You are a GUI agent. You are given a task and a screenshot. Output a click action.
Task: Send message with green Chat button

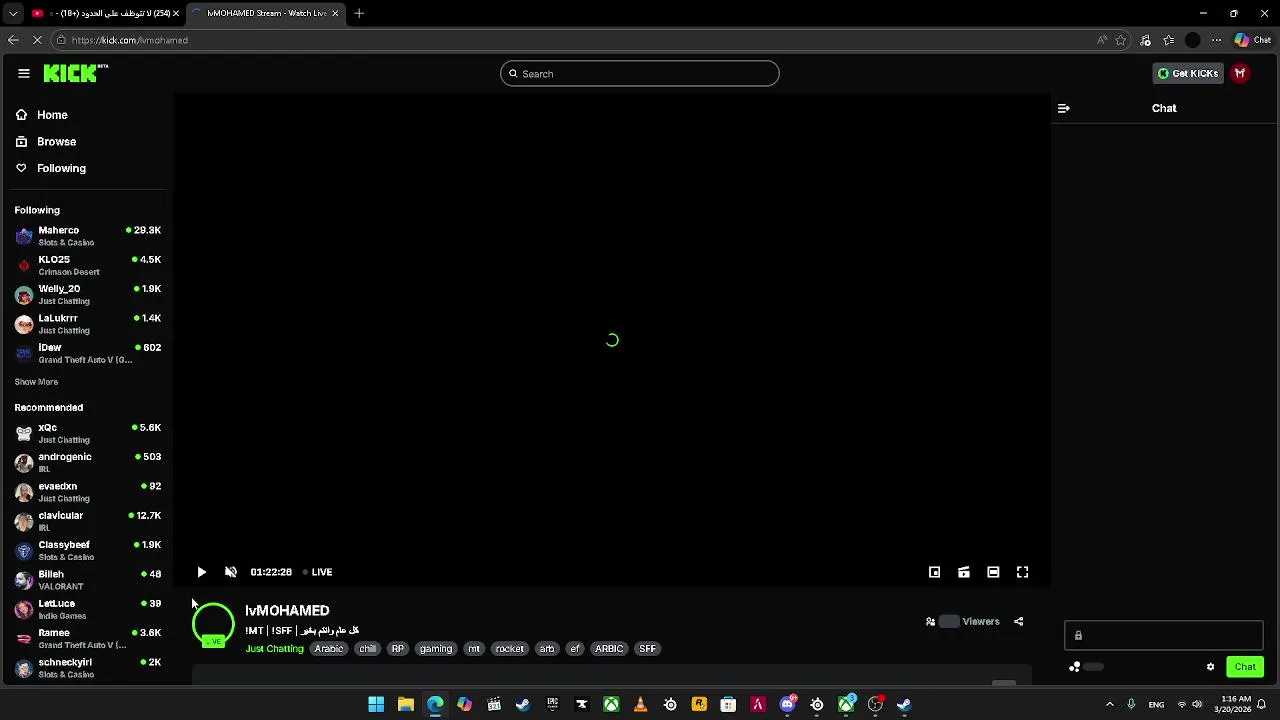click(1245, 667)
